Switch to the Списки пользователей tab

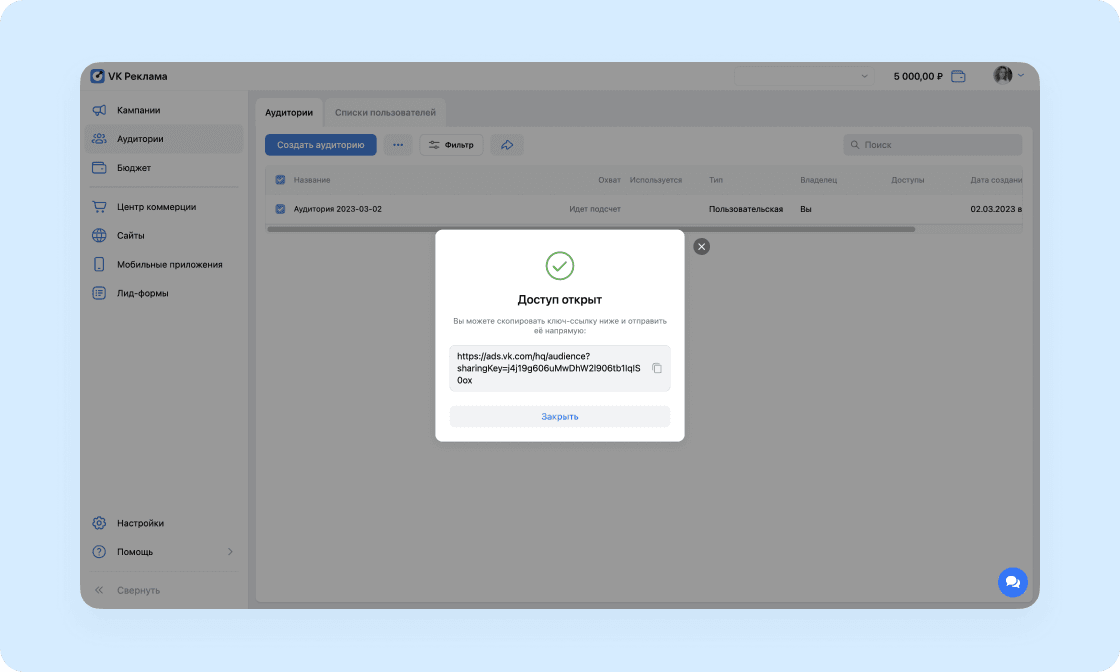pos(385,113)
